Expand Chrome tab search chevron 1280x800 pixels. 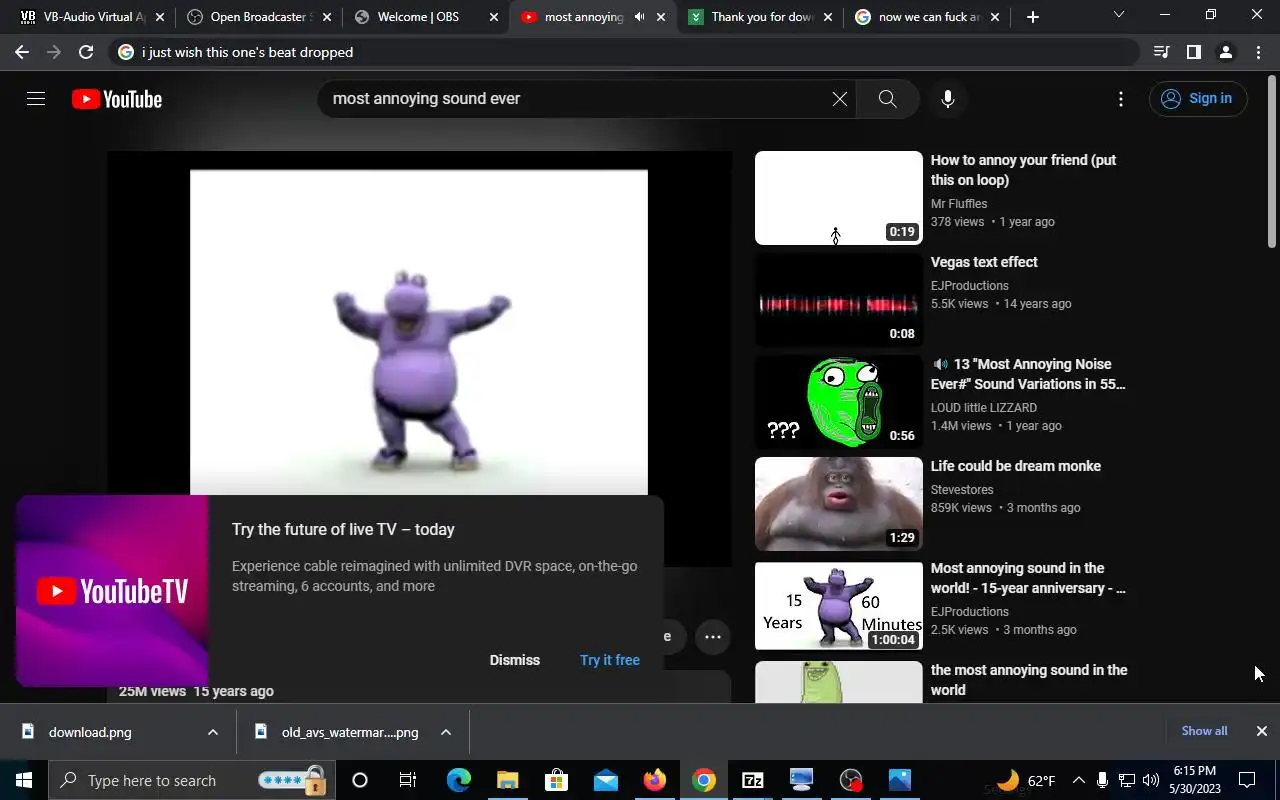1119,15
